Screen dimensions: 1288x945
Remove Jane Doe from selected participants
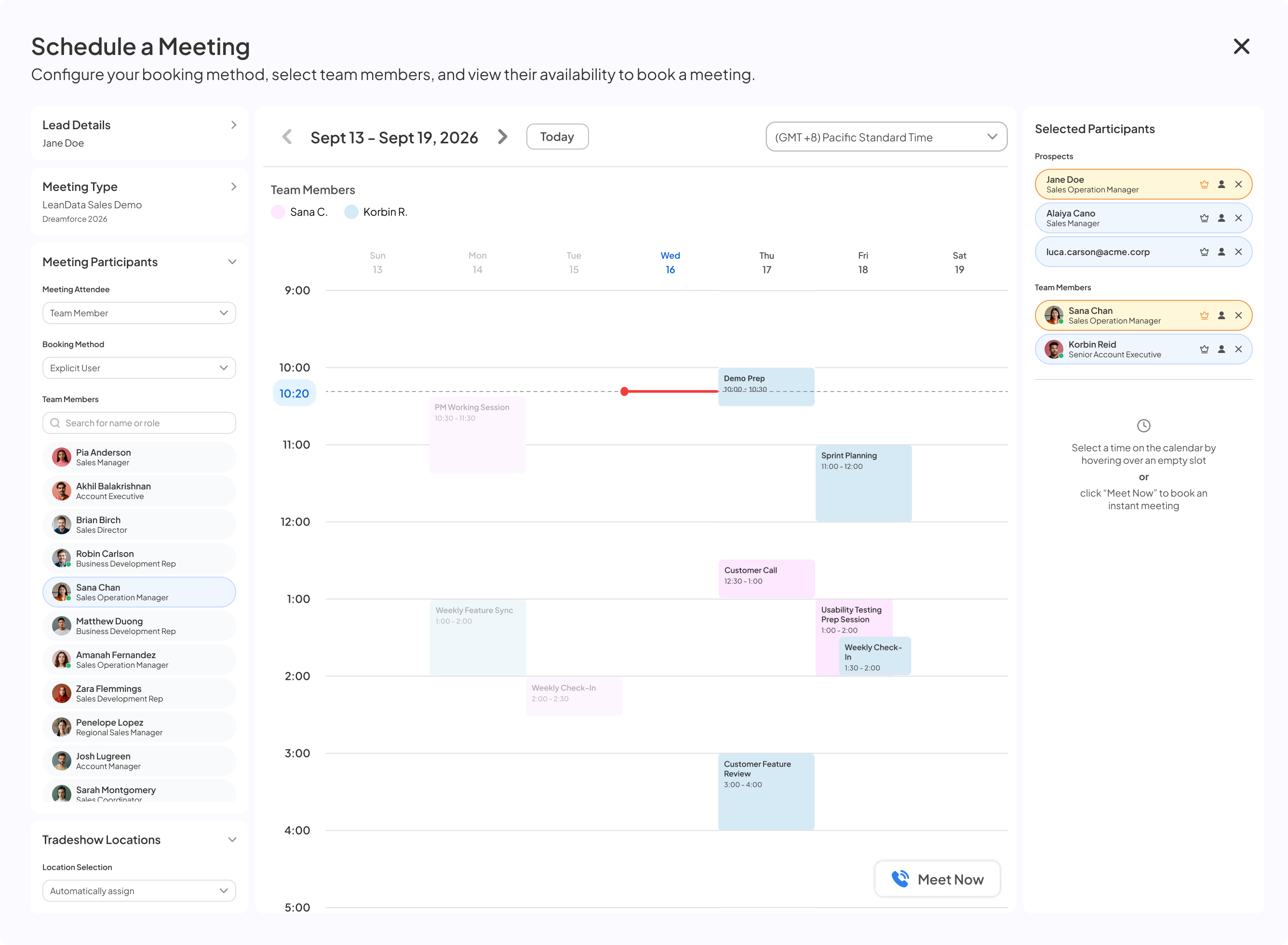1238,184
